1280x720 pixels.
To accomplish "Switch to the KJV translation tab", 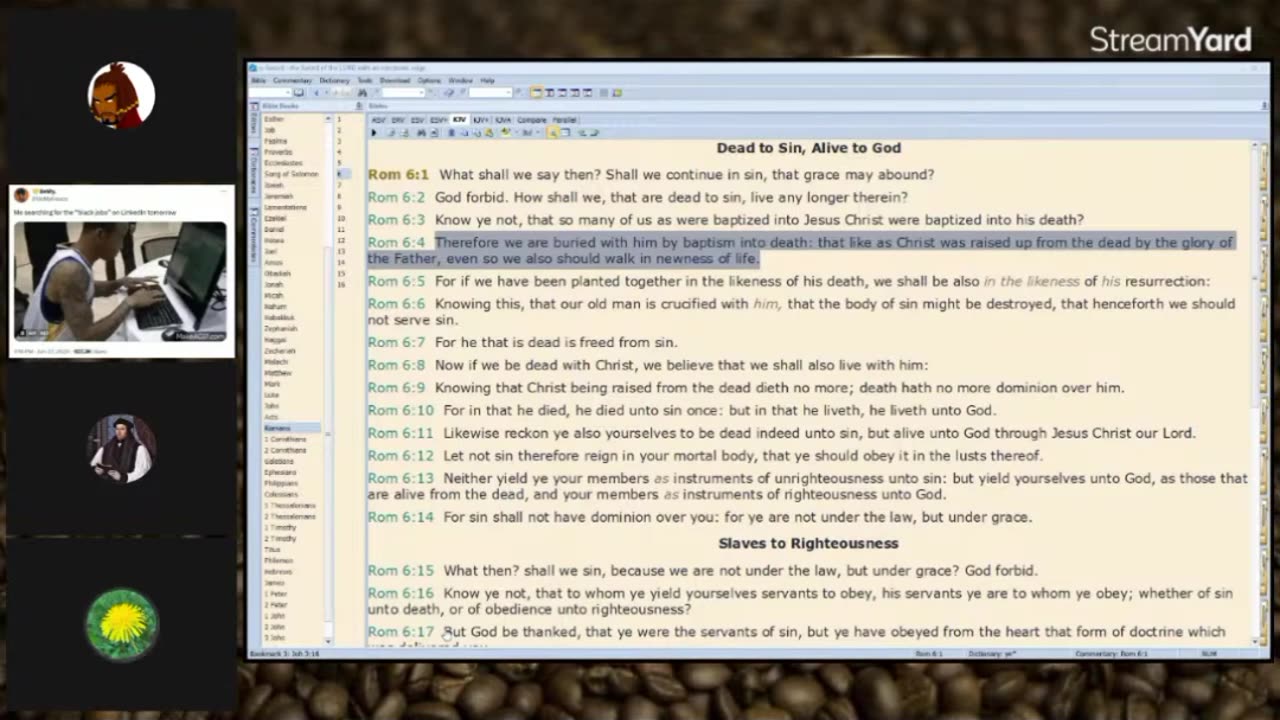I will [x=460, y=120].
